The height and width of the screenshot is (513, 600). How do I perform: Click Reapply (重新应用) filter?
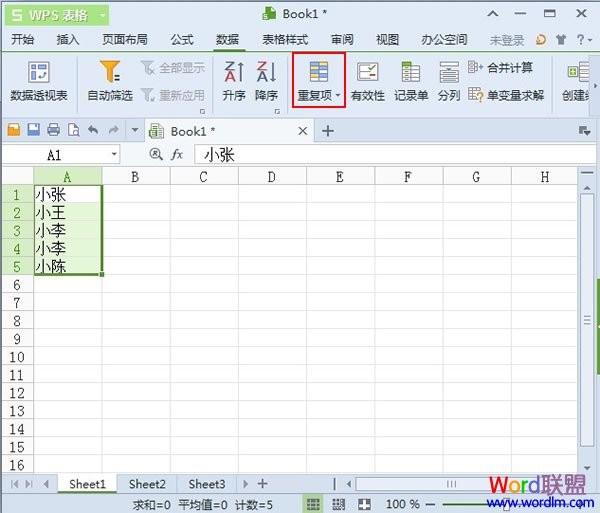(x=174, y=95)
